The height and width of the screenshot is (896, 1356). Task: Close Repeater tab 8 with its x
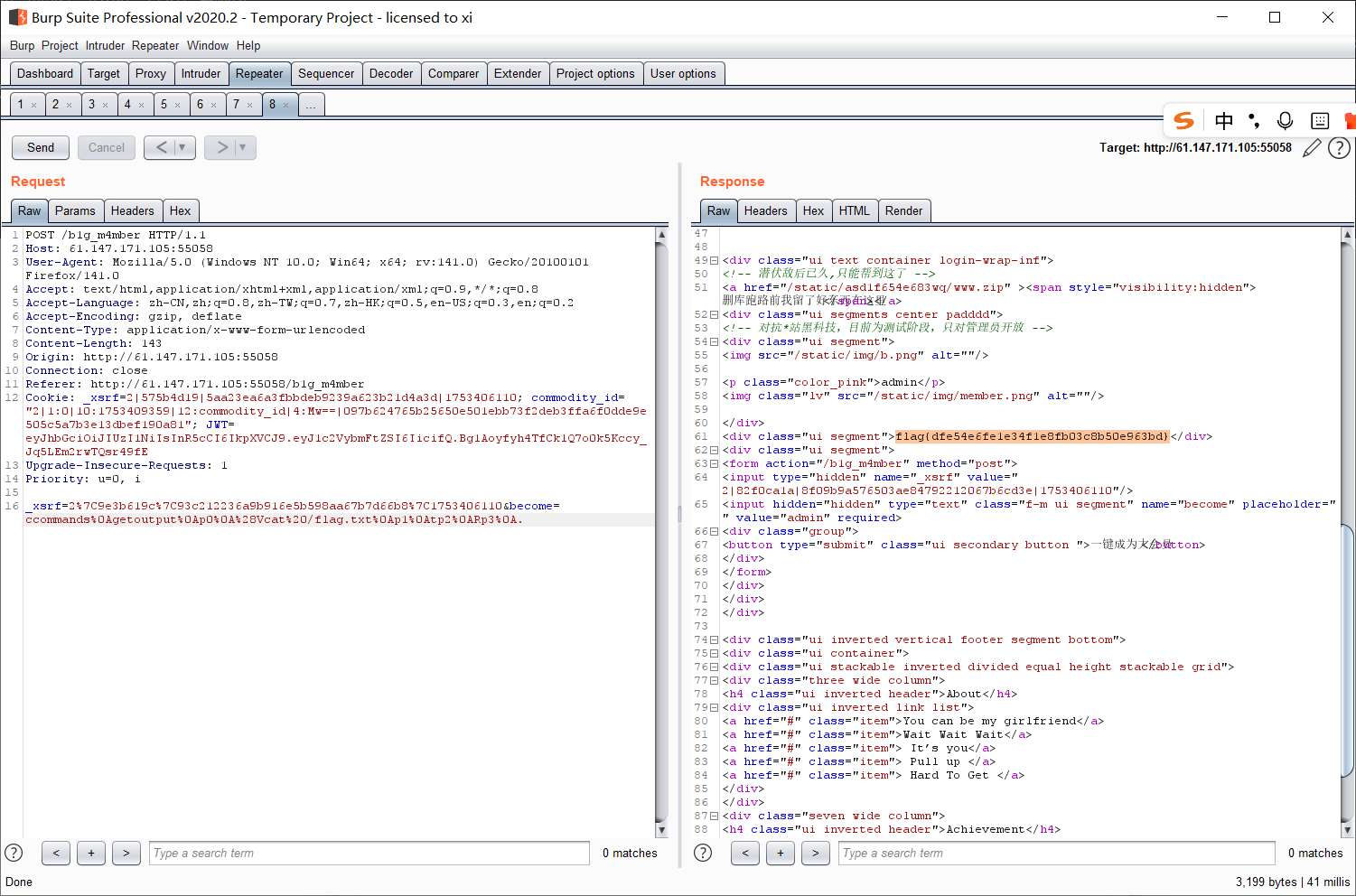(x=285, y=105)
